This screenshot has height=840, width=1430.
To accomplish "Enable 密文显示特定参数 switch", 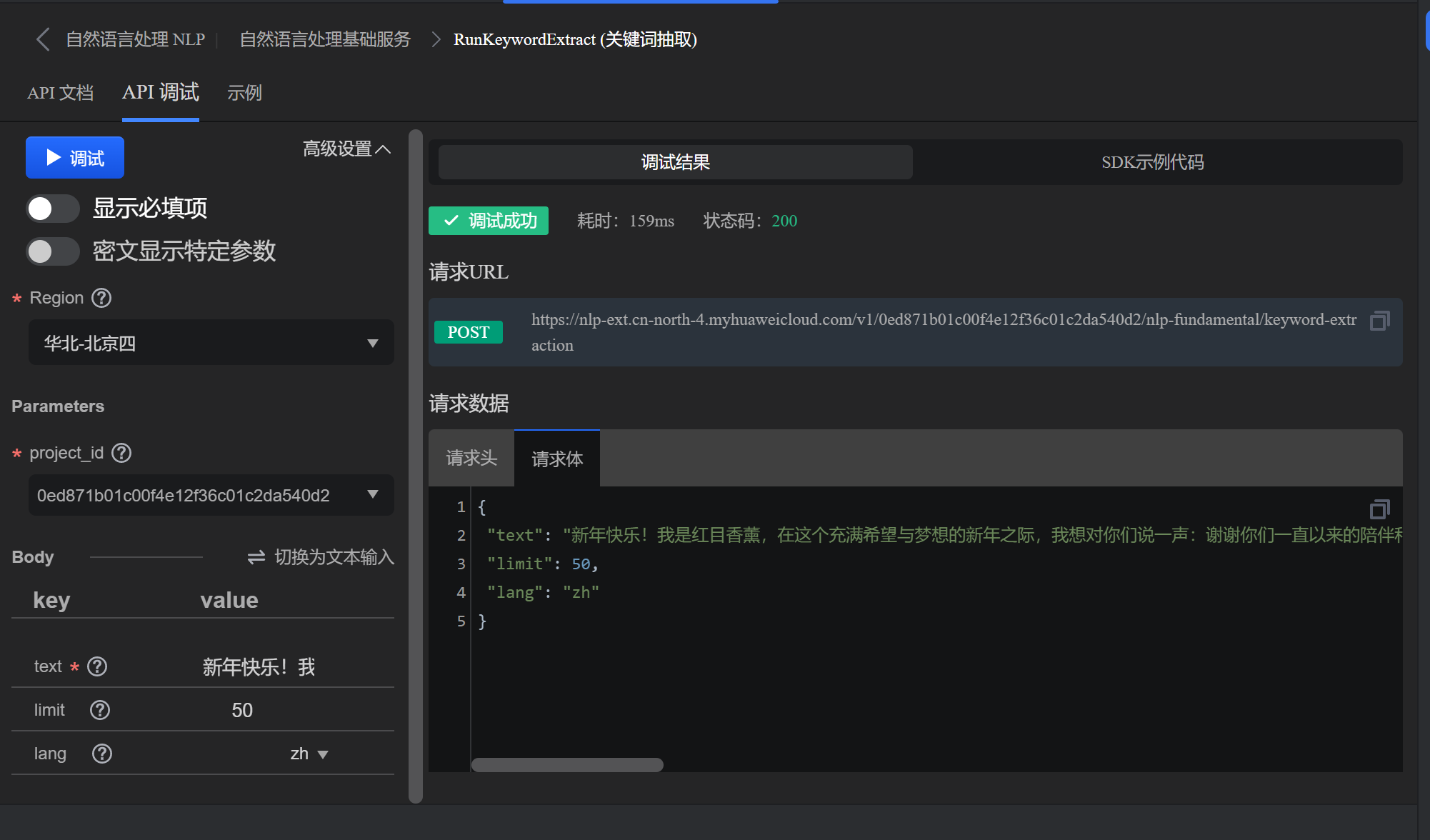I will (52, 251).
